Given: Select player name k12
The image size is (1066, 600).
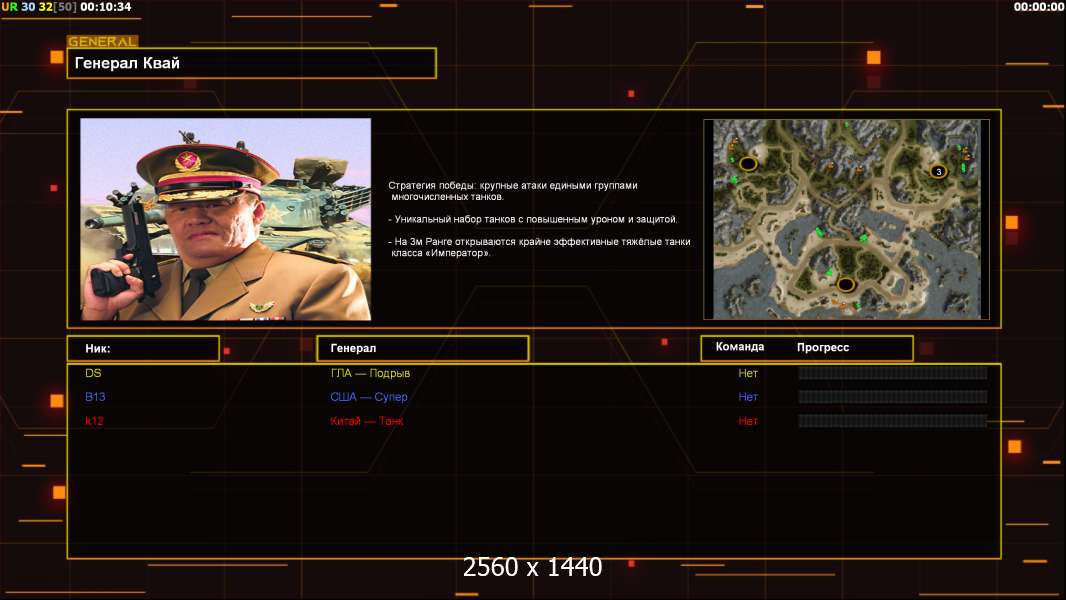Looking at the screenshot, I should 94,421.
